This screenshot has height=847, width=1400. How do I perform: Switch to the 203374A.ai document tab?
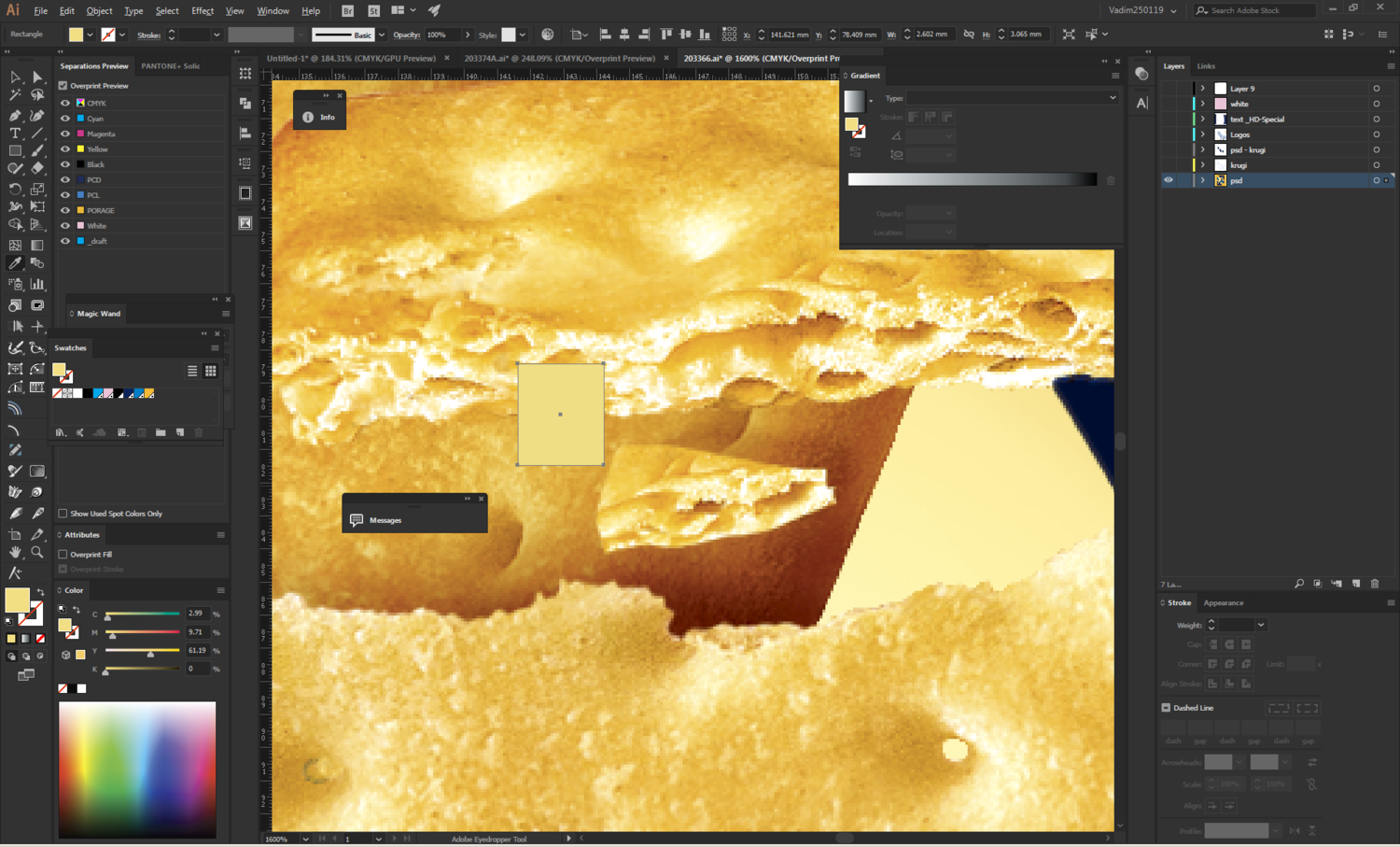[x=560, y=58]
